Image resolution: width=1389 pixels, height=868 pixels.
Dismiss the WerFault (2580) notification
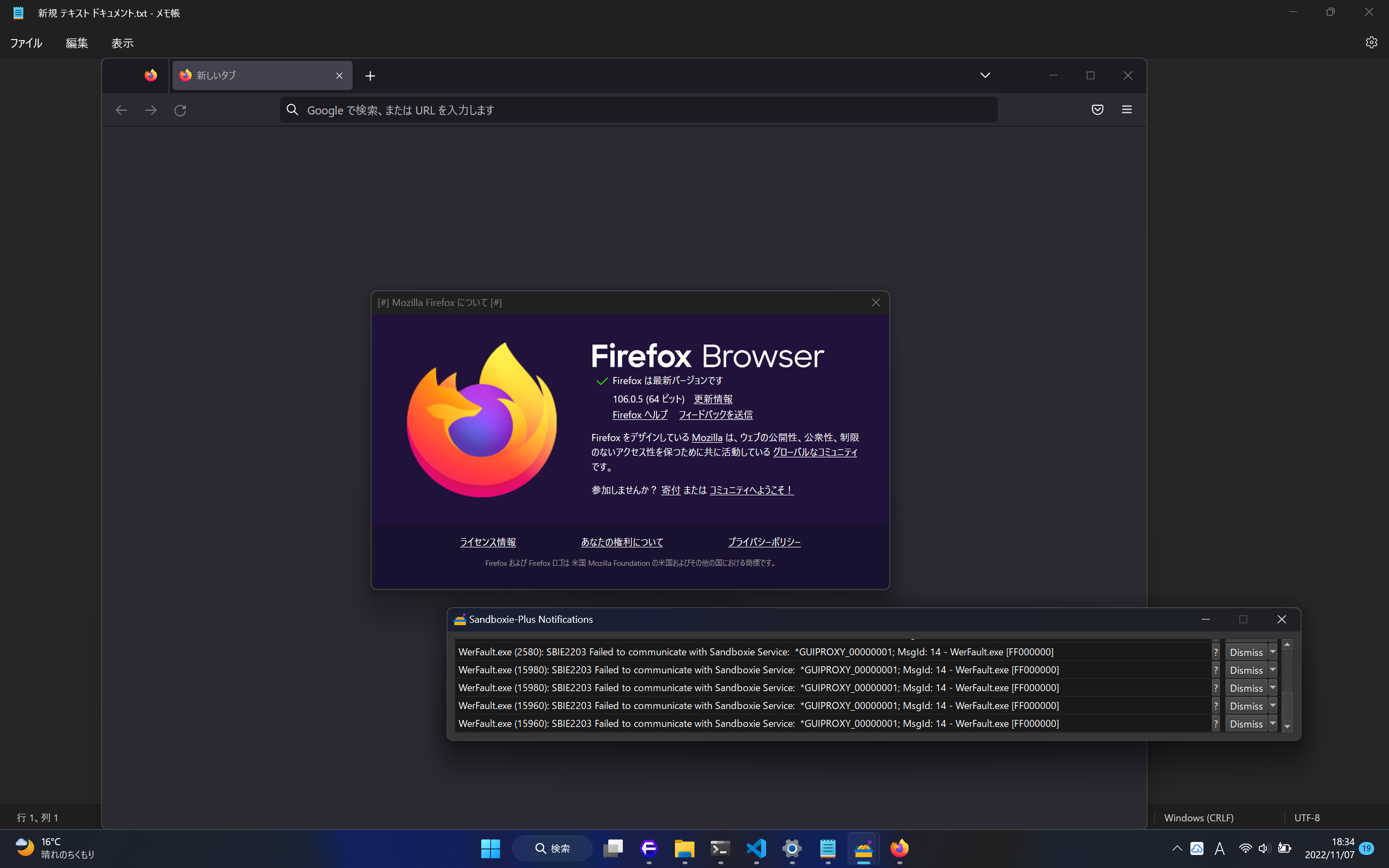coord(1247,652)
